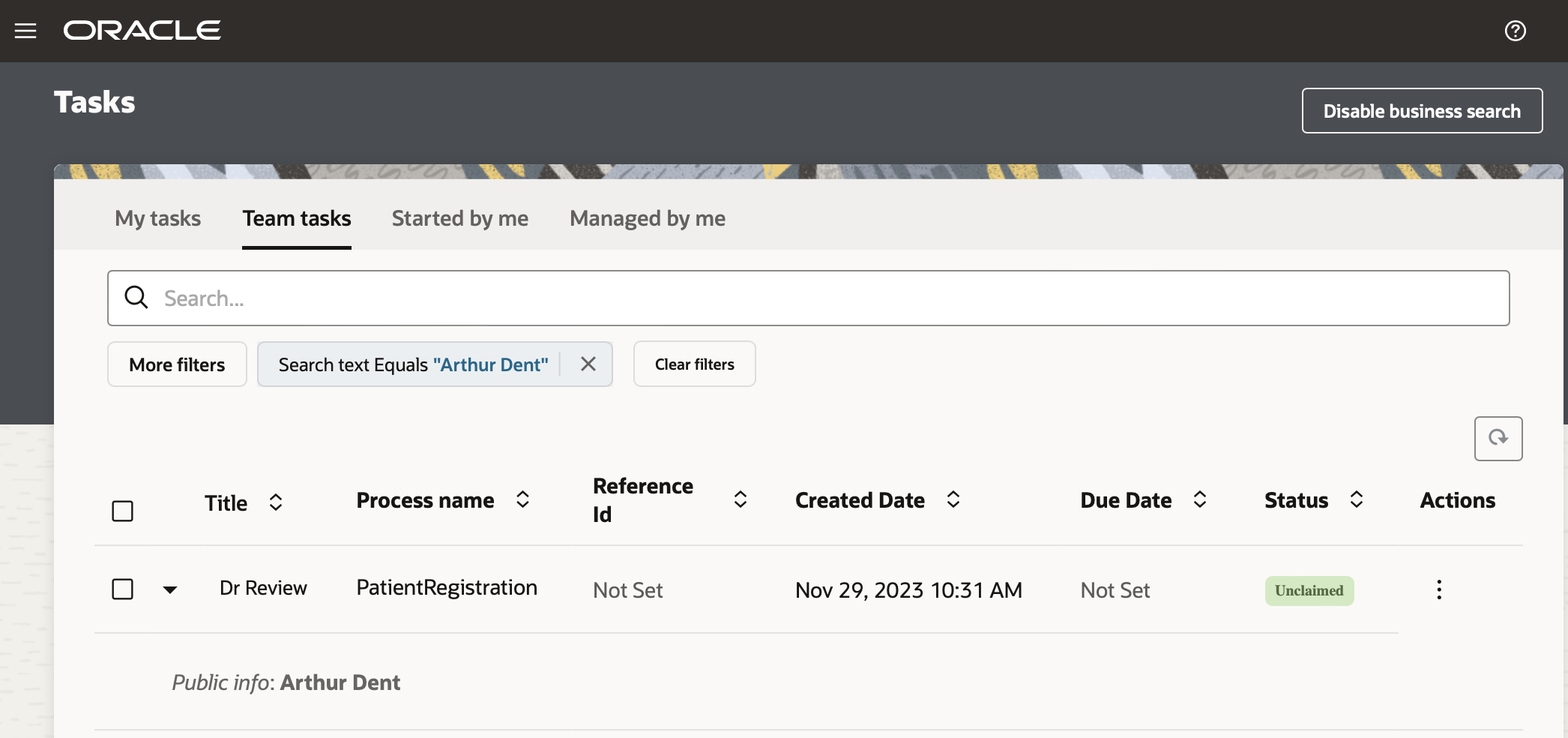Image resolution: width=1568 pixels, height=738 pixels.
Task: Click the help question mark icon
Action: coord(1515,31)
